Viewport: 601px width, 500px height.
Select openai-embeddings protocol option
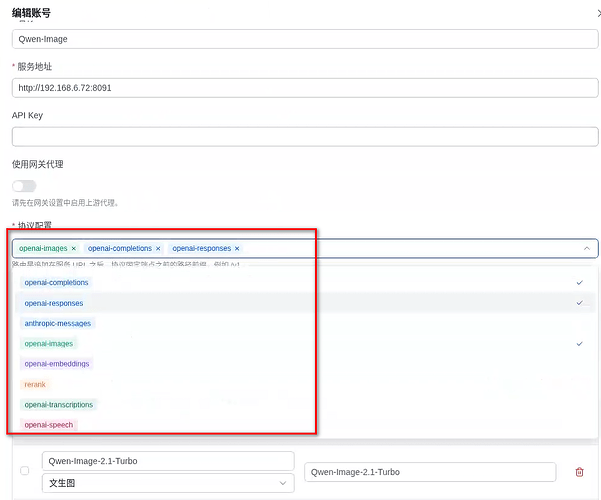pyautogui.click(x=305, y=364)
